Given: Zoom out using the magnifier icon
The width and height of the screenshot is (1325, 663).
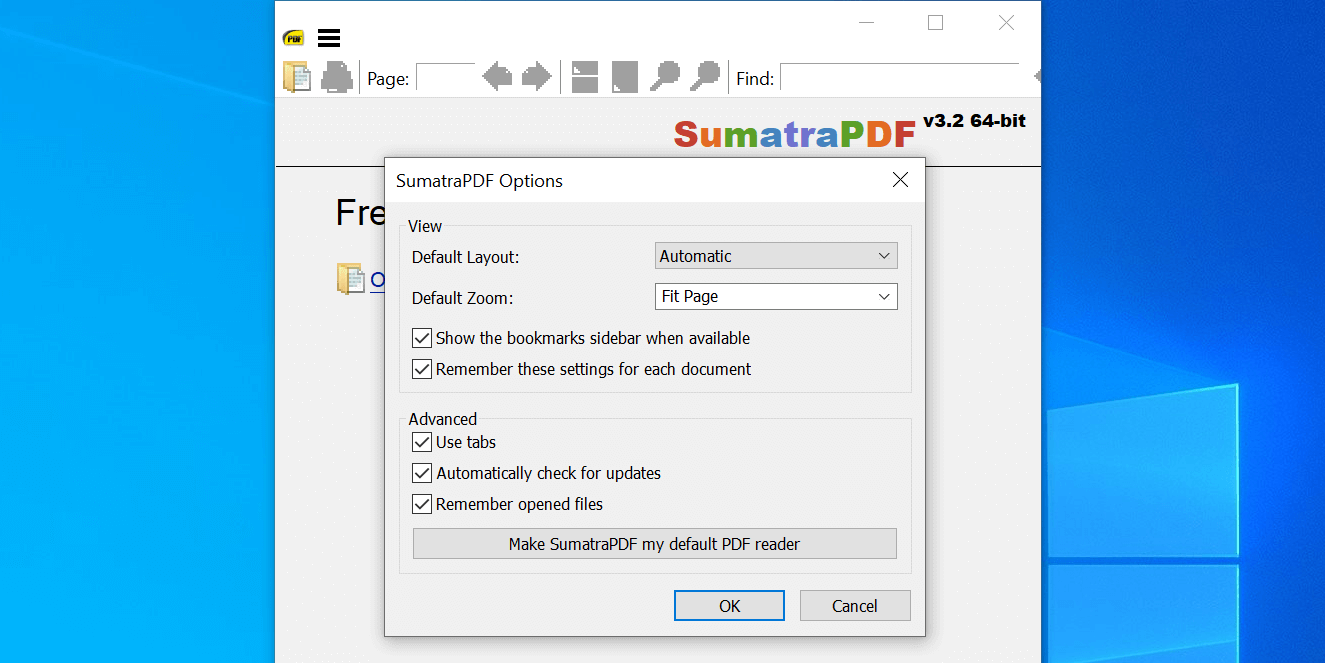Looking at the screenshot, I should [665, 77].
